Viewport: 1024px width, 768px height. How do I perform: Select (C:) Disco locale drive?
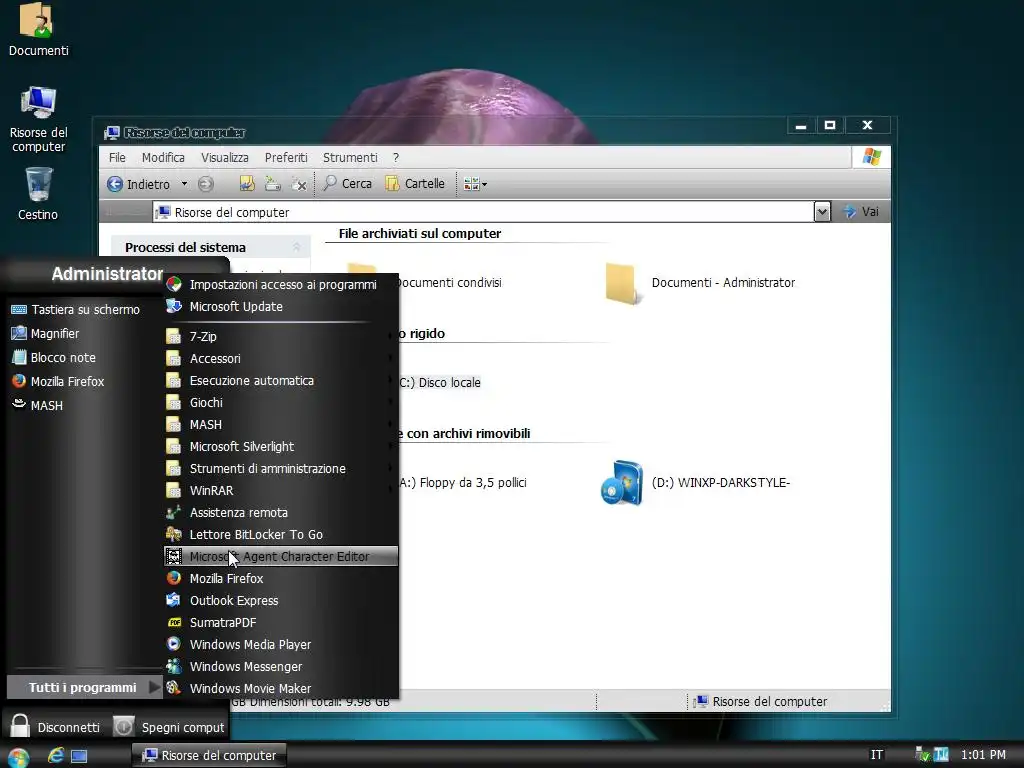click(440, 383)
